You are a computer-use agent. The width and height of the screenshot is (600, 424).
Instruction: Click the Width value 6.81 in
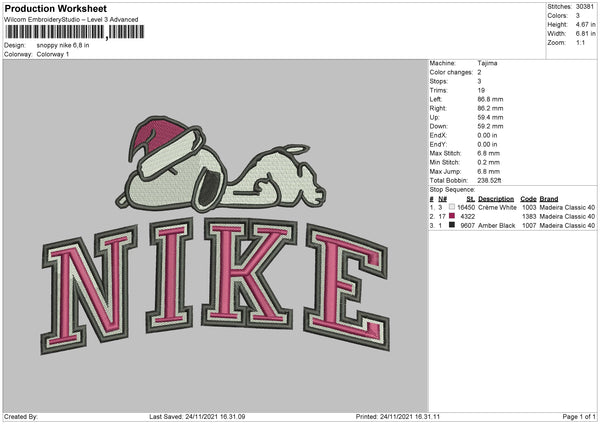pos(585,34)
